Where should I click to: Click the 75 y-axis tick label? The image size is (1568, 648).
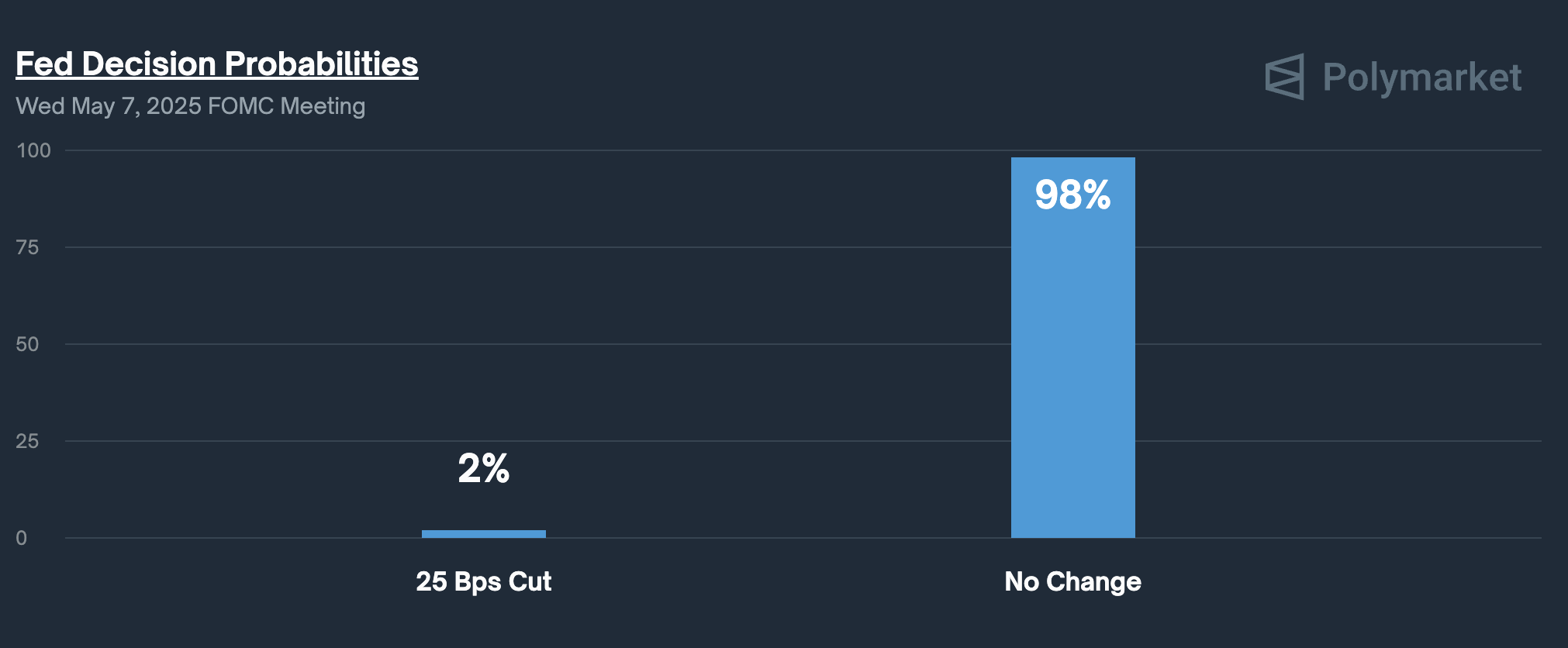tap(27, 247)
